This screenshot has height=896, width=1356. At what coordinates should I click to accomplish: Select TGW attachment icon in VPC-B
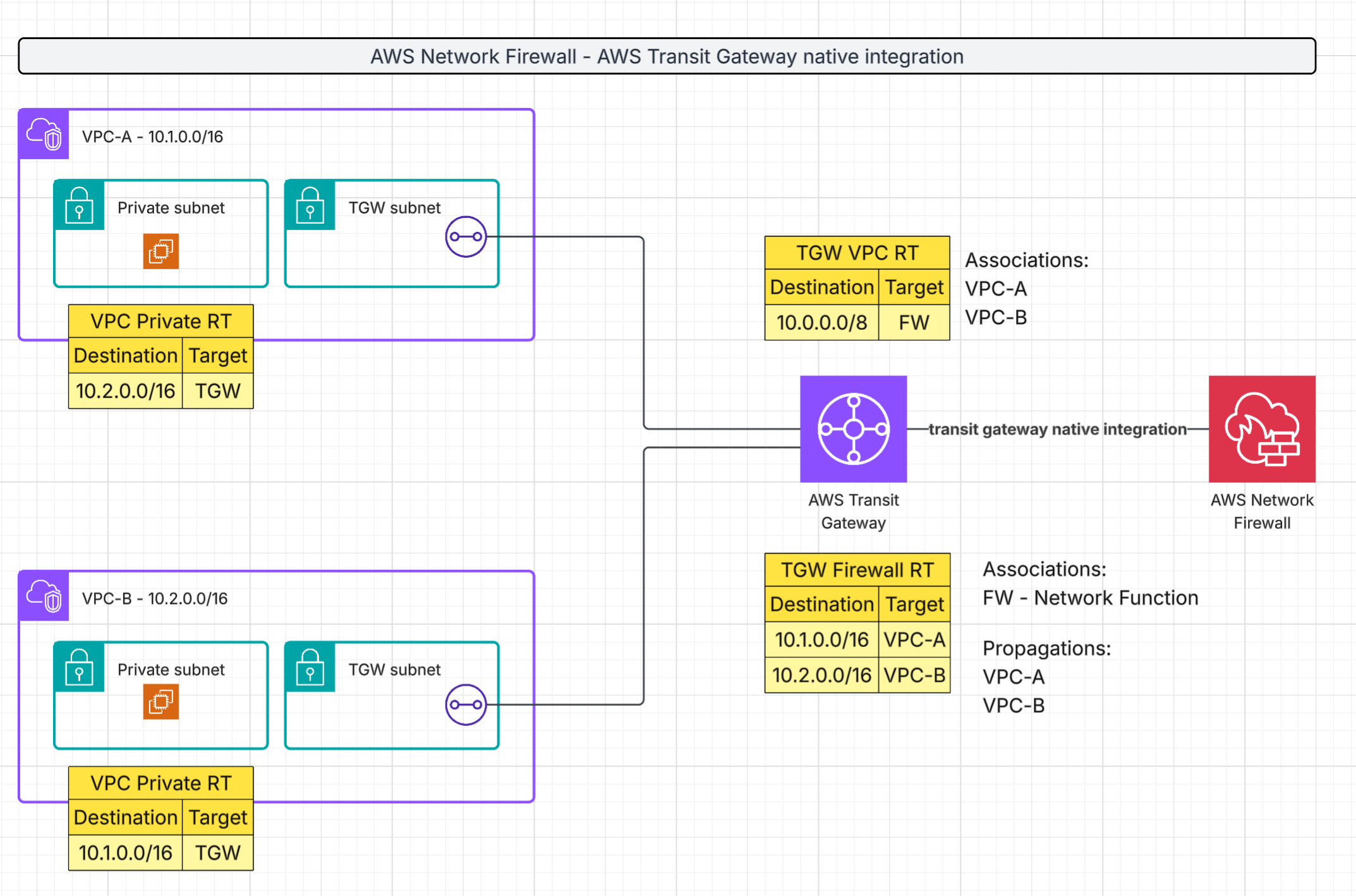click(466, 705)
